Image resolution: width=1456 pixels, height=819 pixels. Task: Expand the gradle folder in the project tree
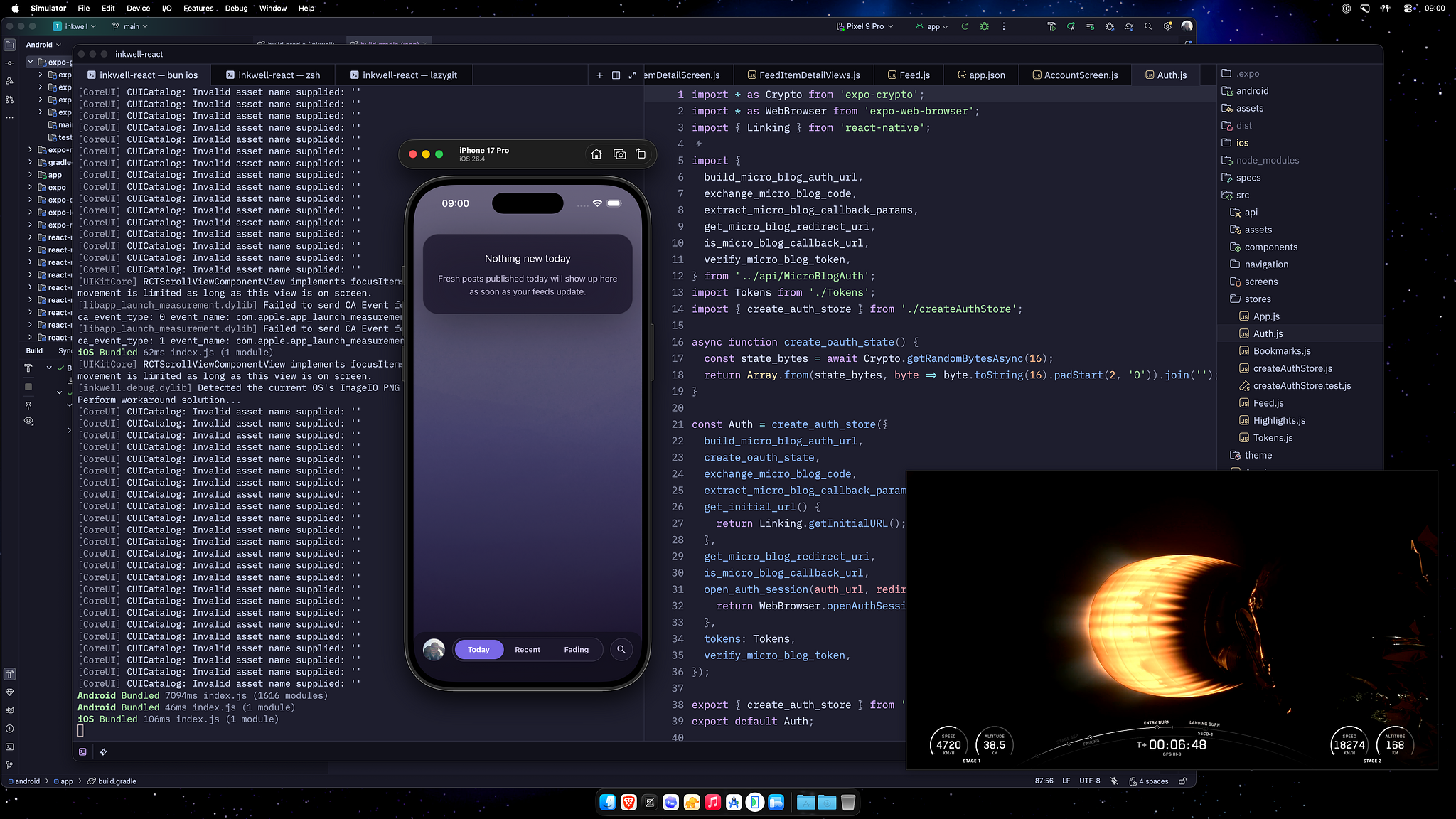point(31,162)
